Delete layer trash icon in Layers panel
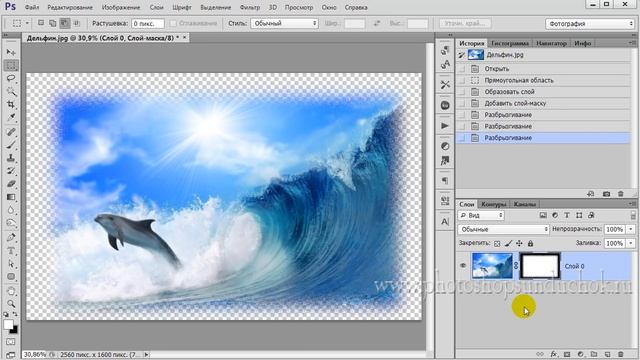640x360 pixels. [621, 354]
